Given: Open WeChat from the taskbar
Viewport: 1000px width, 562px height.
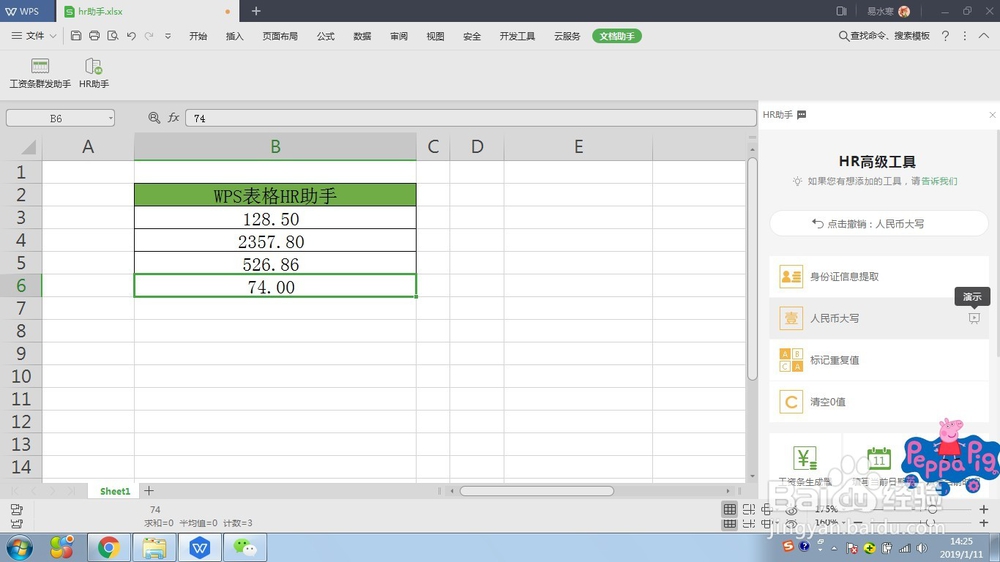Looking at the screenshot, I should pyautogui.click(x=245, y=547).
